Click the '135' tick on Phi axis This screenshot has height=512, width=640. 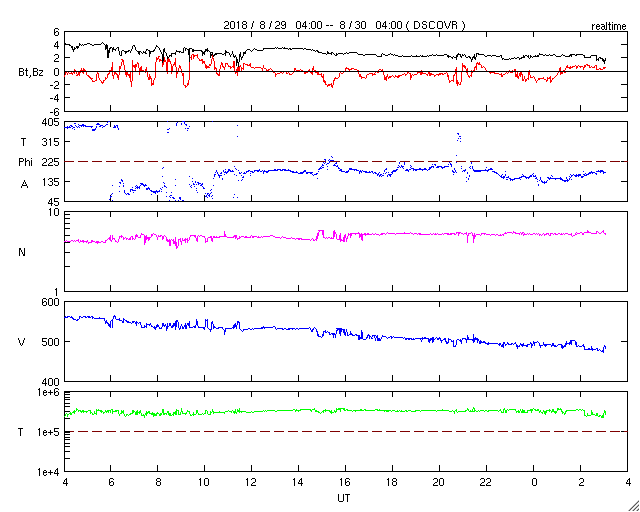52,181
